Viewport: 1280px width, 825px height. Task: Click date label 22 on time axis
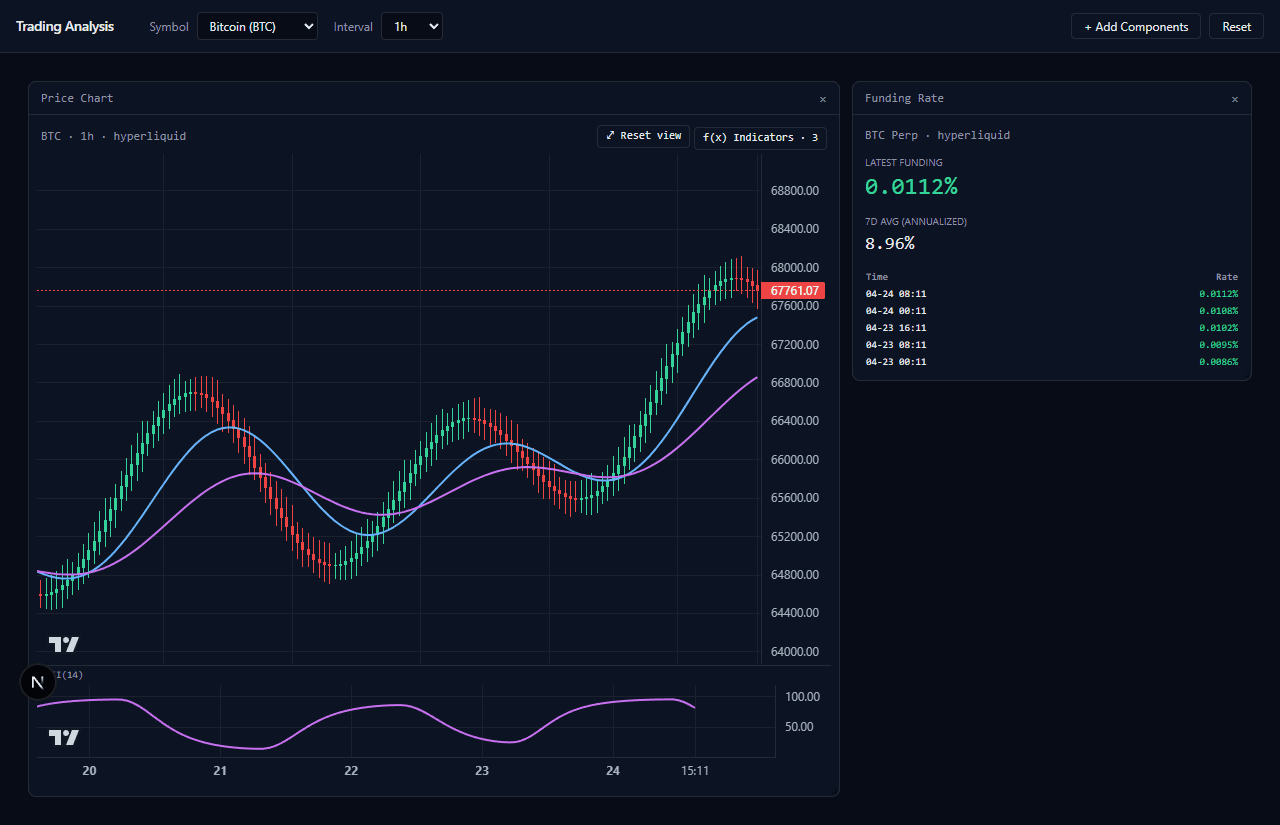[351, 771]
